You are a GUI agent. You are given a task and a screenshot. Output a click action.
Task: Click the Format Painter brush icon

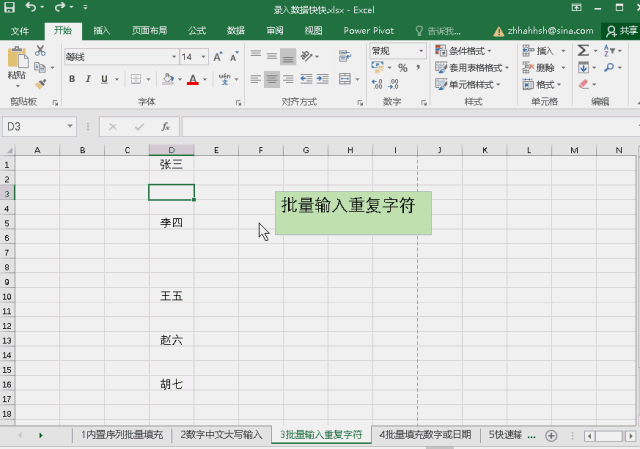coord(40,84)
